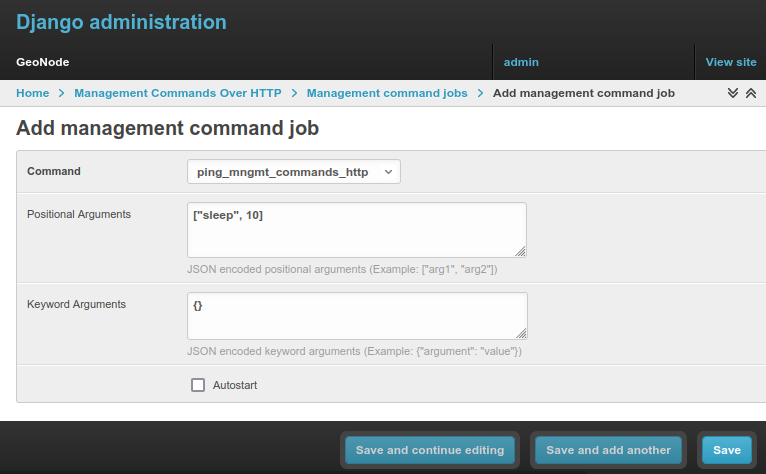Click the Keyword Arguments textarea resize handle
766x474 pixels.
521,333
